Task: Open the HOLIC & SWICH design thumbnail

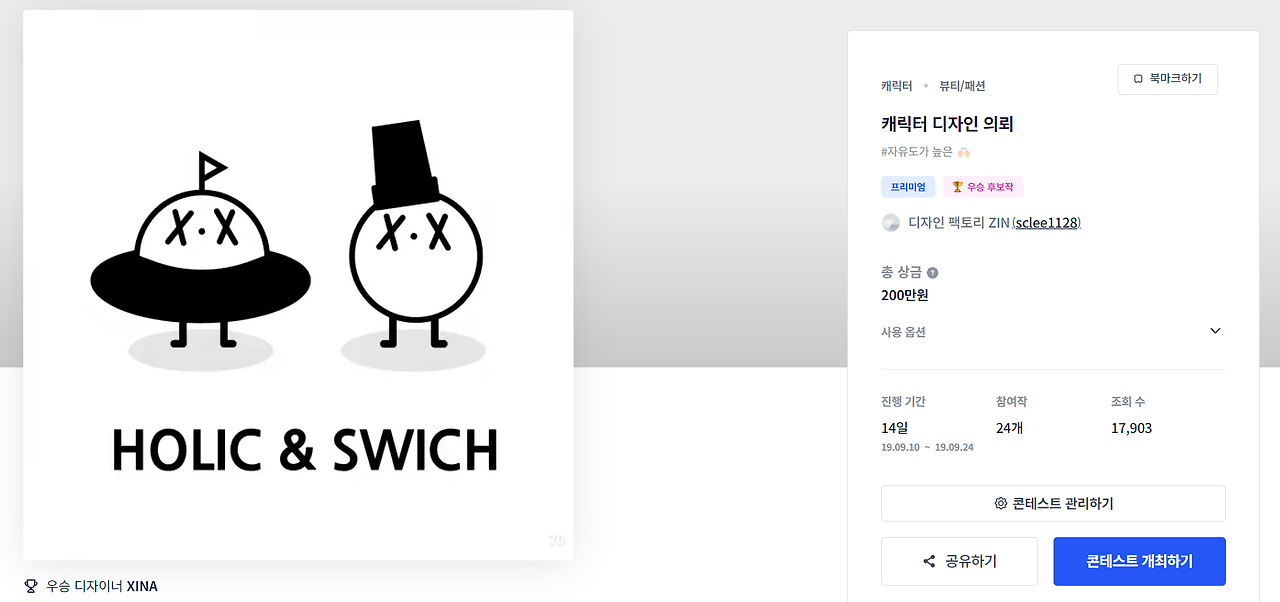Action: (x=298, y=285)
